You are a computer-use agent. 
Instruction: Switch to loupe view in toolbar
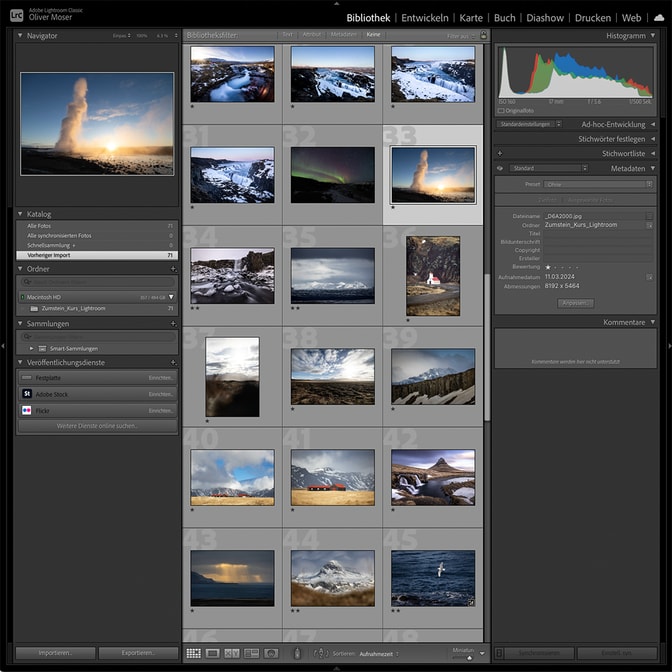(x=212, y=653)
